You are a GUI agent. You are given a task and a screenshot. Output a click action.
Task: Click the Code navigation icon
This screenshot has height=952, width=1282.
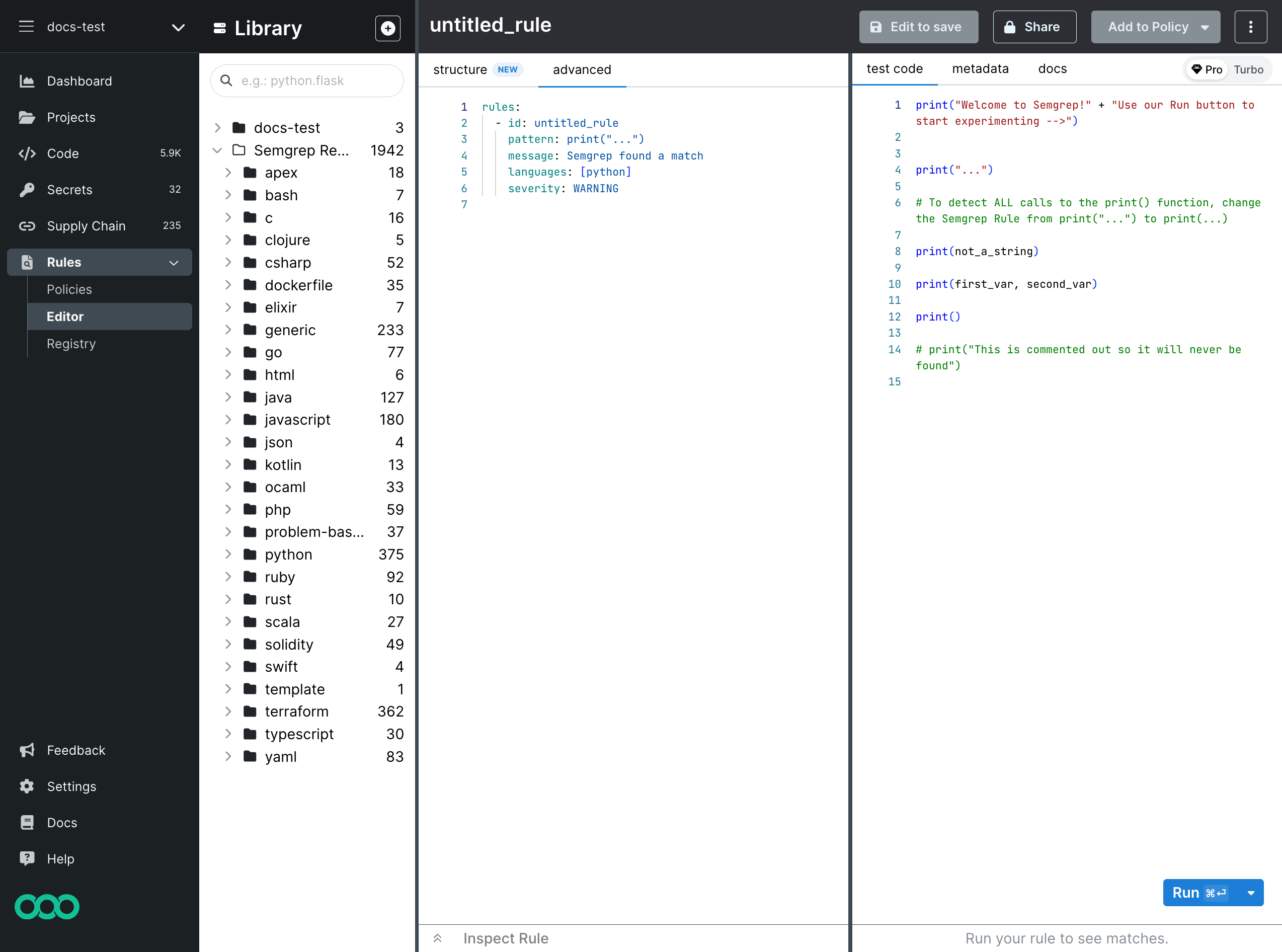click(27, 153)
